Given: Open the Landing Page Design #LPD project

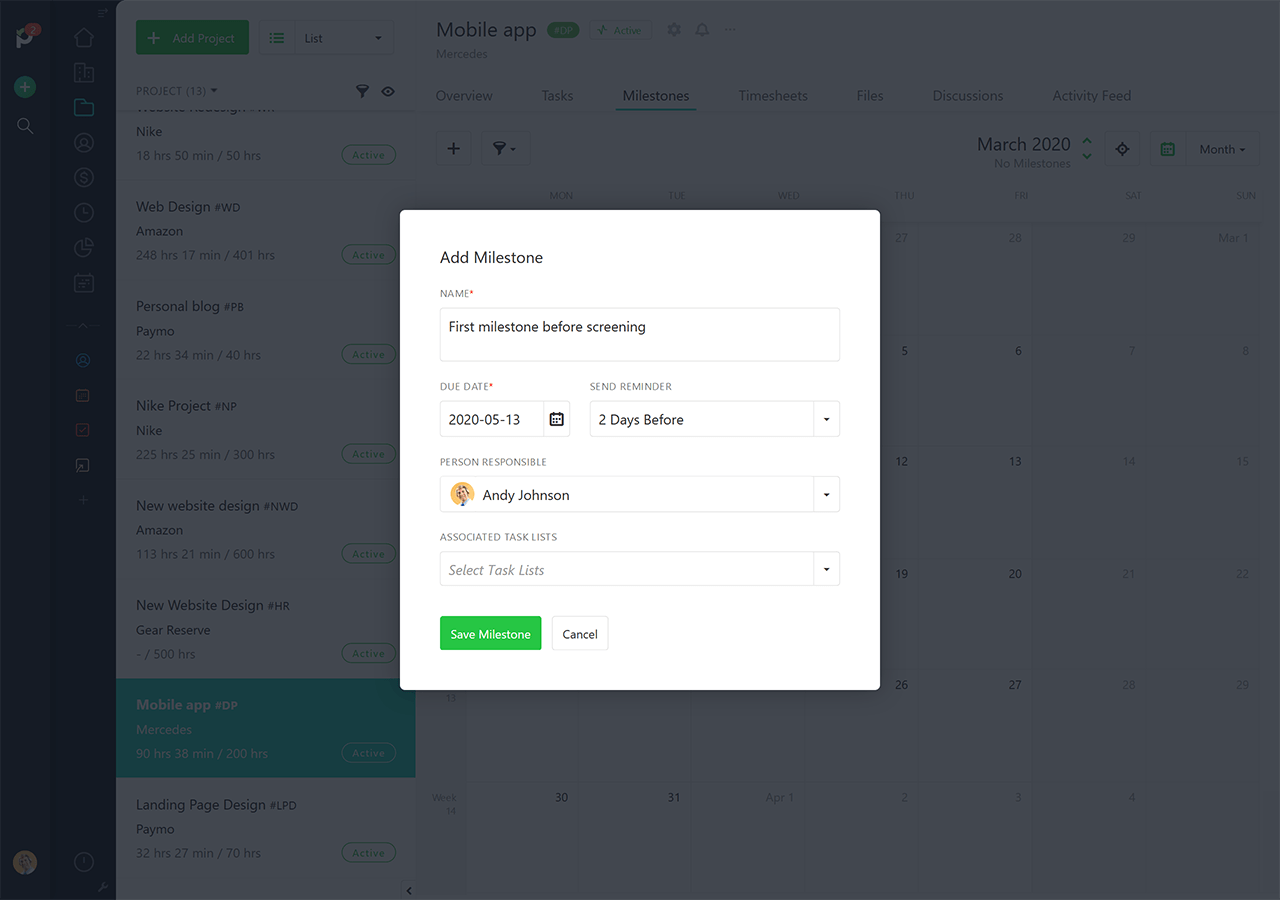Looking at the screenshot, I should (x=266, y=829).
